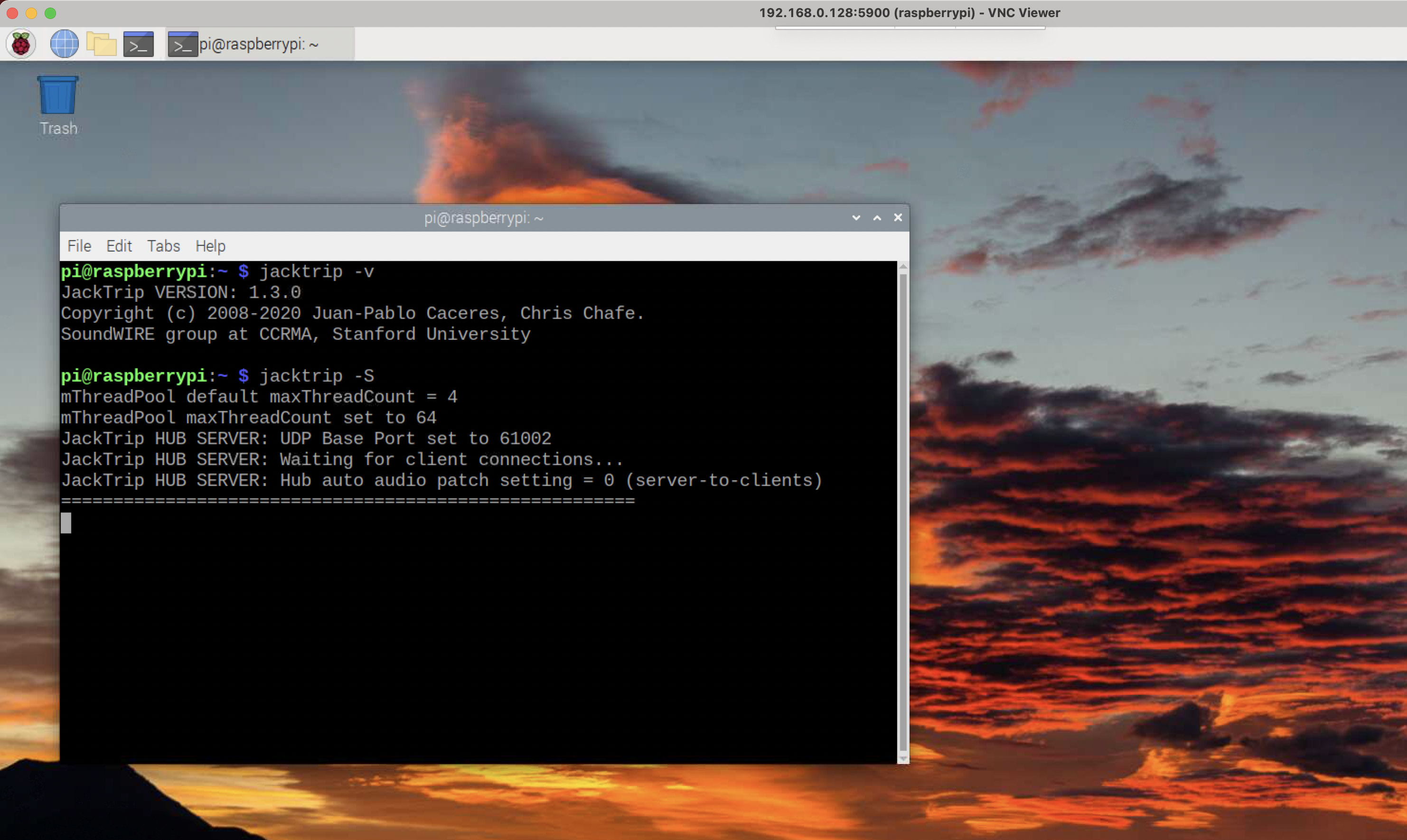Image resolution: width=1407 pixels, height=840 pixels.
Task: Open the Raspberry Pi main menu
Action: coord(21,44)
